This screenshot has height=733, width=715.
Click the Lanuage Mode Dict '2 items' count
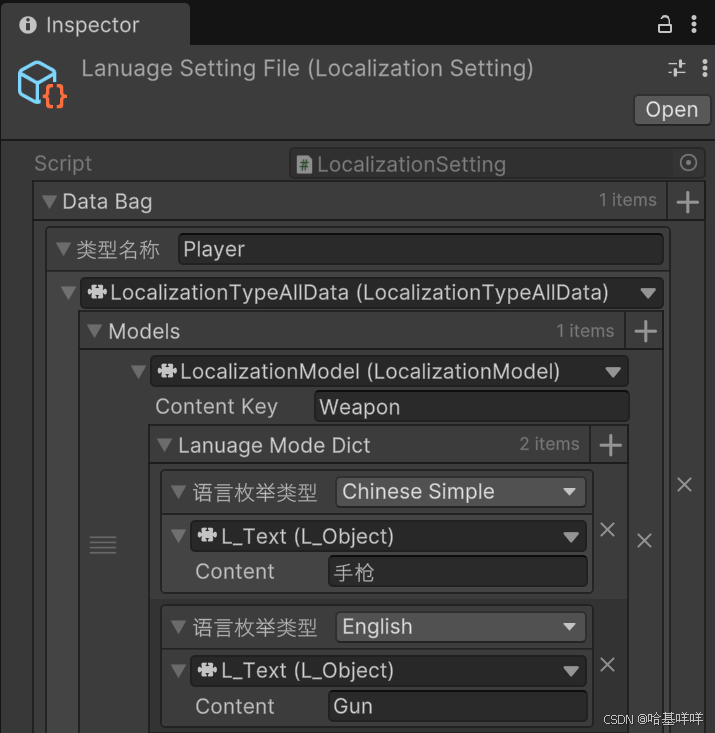pyautogui.click(x=549, y=444)
